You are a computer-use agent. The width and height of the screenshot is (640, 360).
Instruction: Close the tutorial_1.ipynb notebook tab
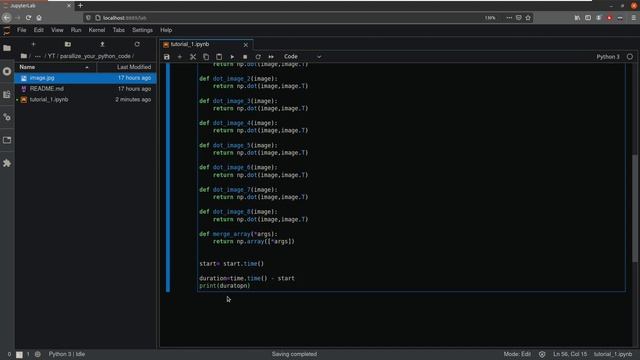(246, 44)
